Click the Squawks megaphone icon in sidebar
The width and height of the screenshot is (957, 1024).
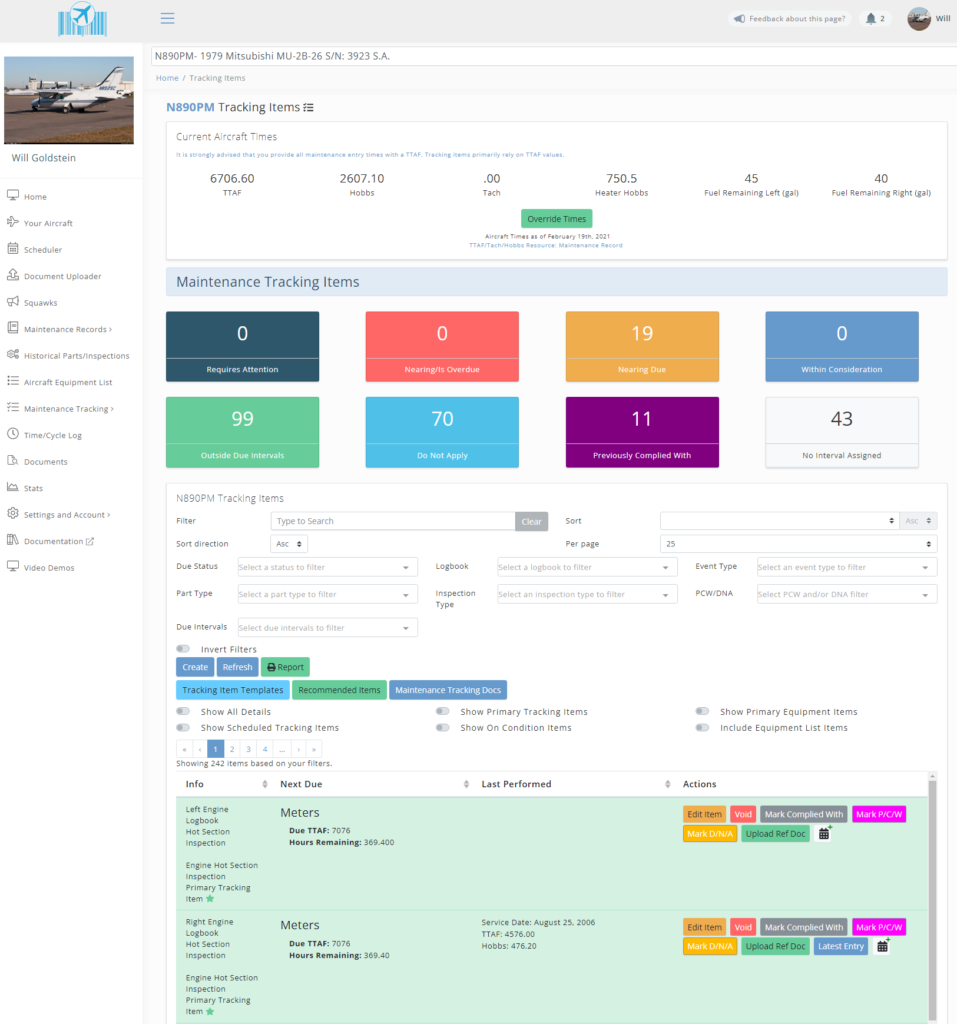pyautogui.click(x=13, y=302)
